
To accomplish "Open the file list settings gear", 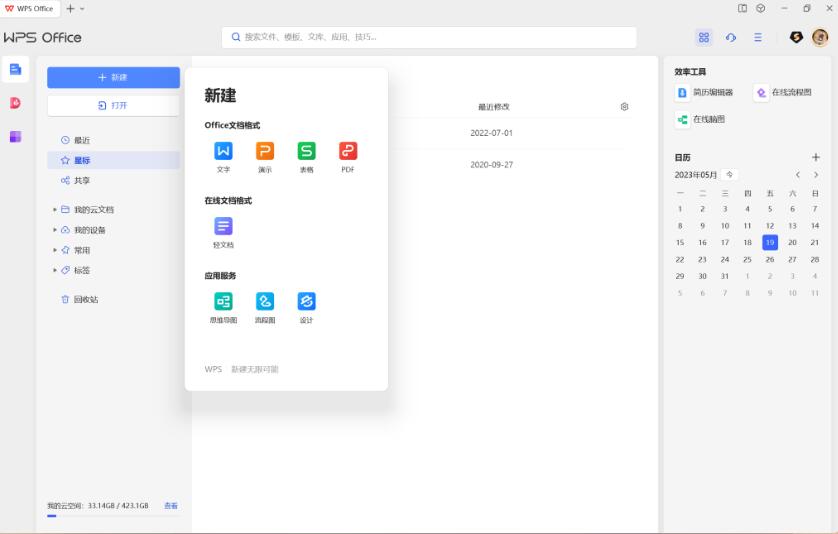I will click(625, 106).
